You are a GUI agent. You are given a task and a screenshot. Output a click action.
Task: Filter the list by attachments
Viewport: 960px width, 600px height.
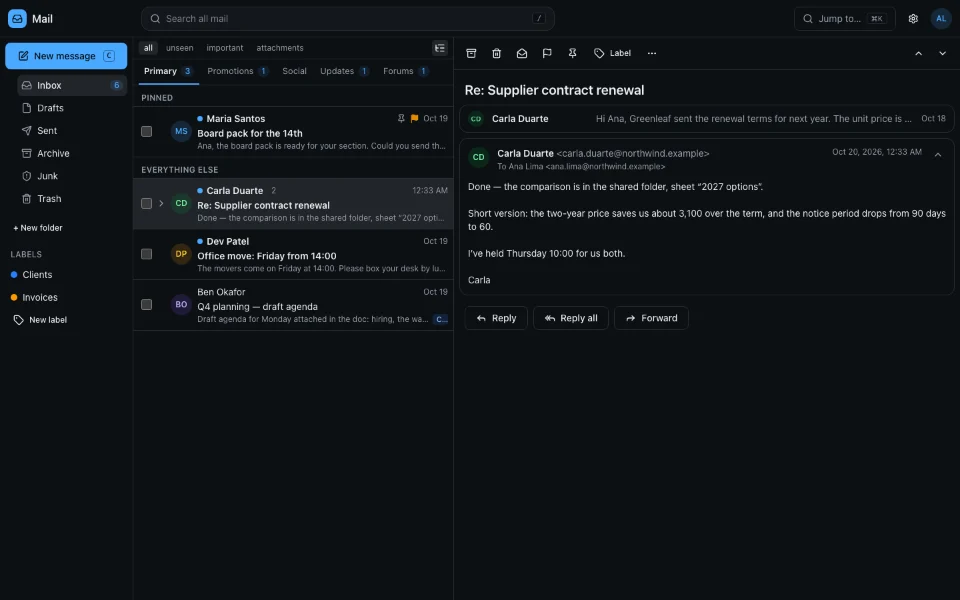coord(280,48)
